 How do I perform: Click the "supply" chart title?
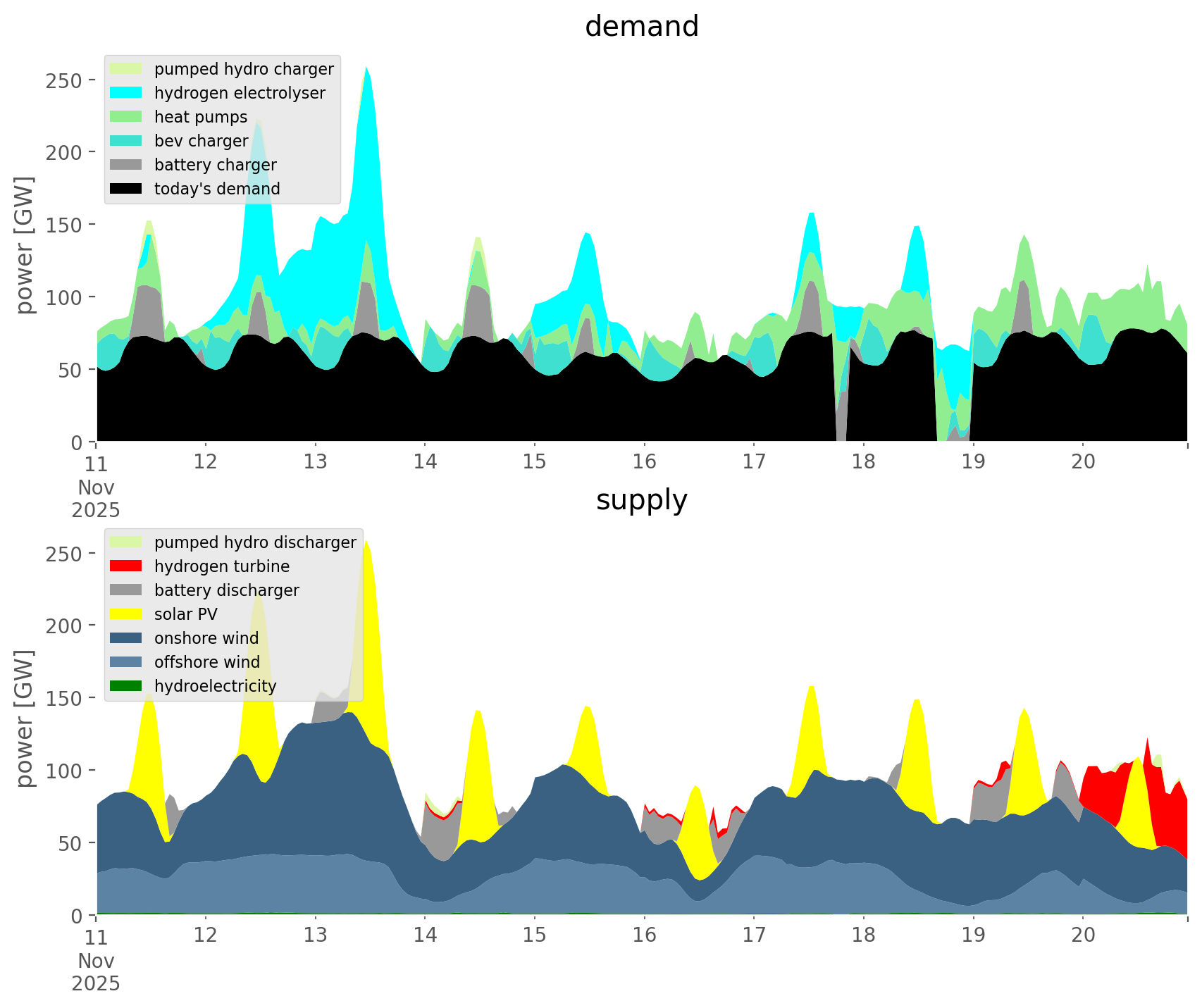(x=641, y=500)
